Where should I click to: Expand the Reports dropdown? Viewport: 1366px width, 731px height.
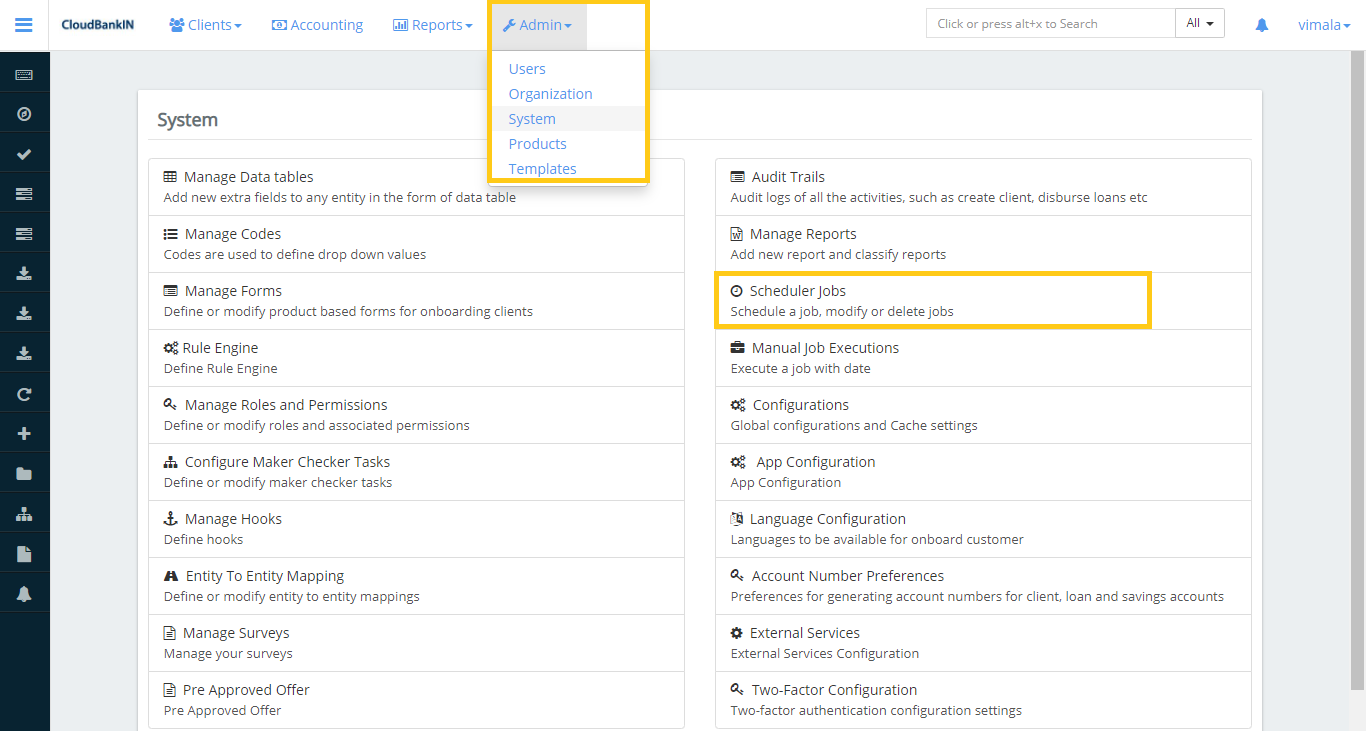tap(432, 25)
